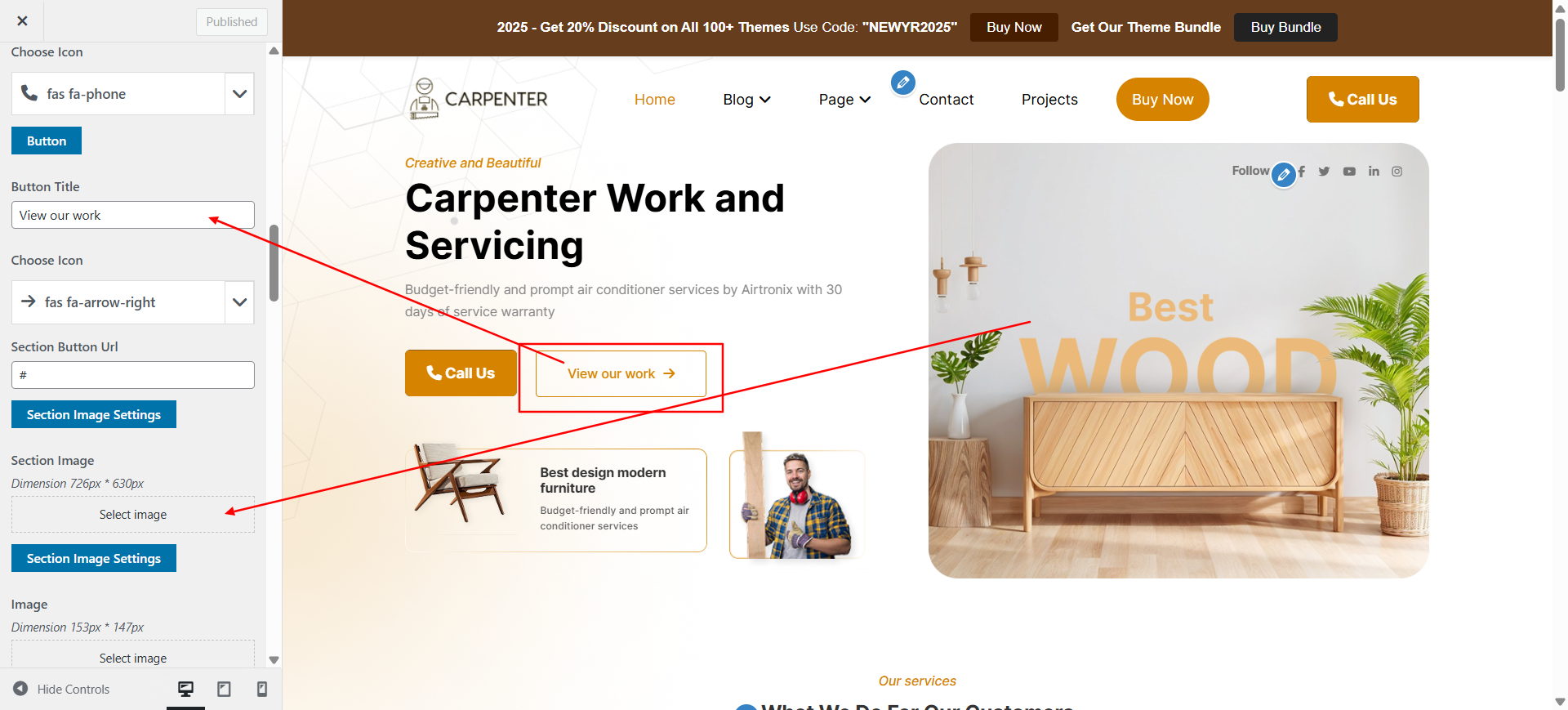Screen dimensions: 1568x710
Task: Switch to desktop preview device icon
Action: click(186, 689)
